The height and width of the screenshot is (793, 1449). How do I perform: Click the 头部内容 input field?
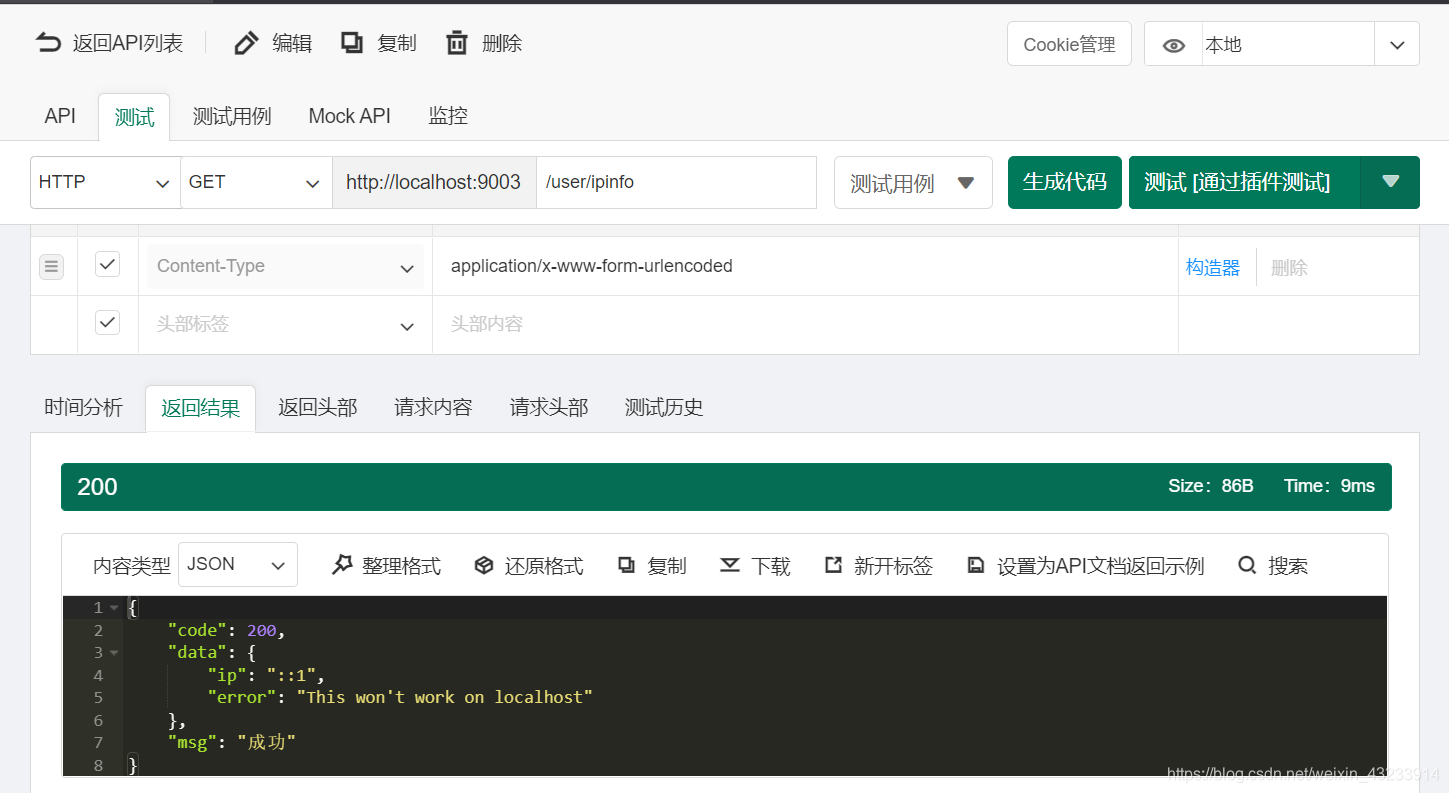(x=805, y=324)
